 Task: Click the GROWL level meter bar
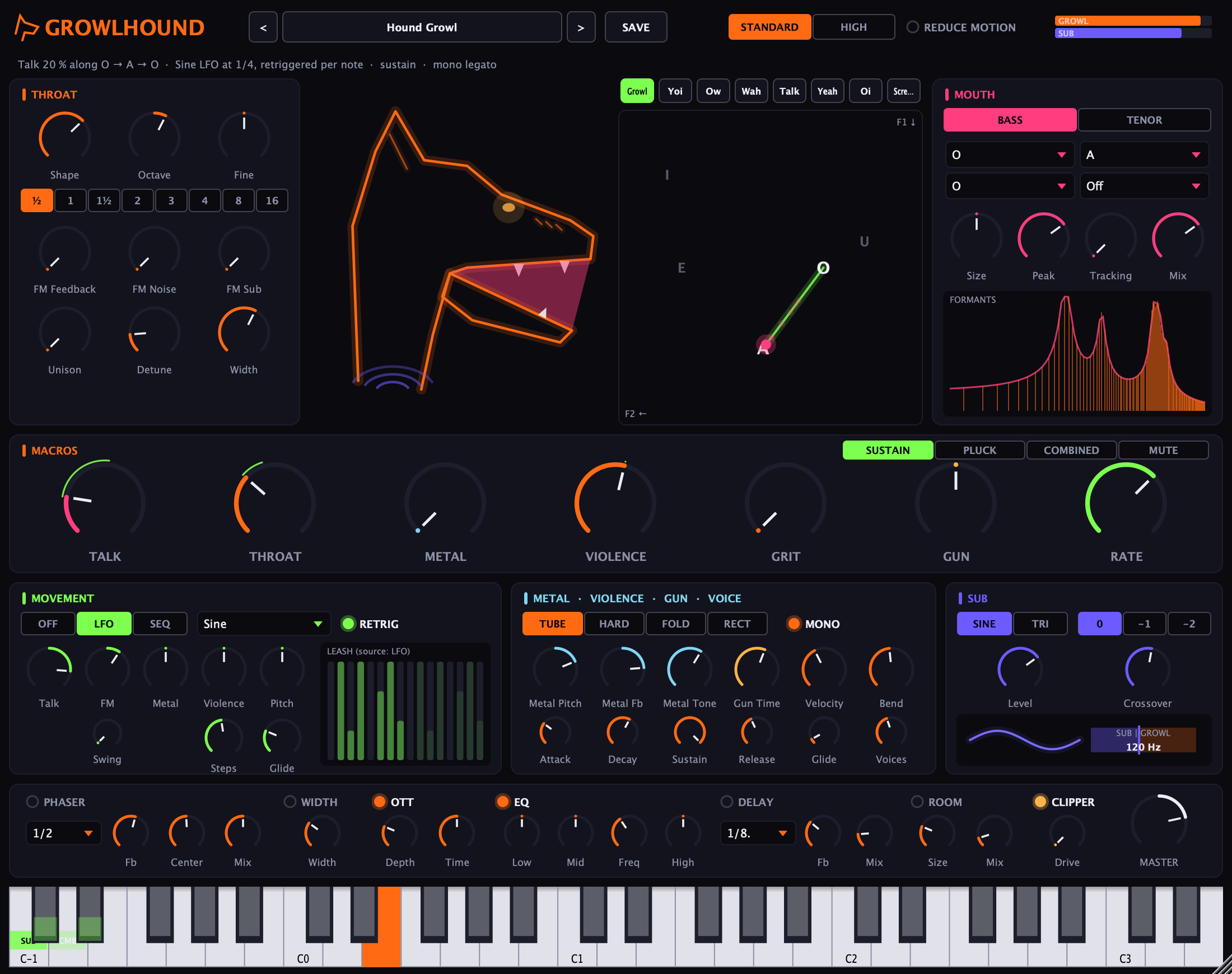[1133, 21]
